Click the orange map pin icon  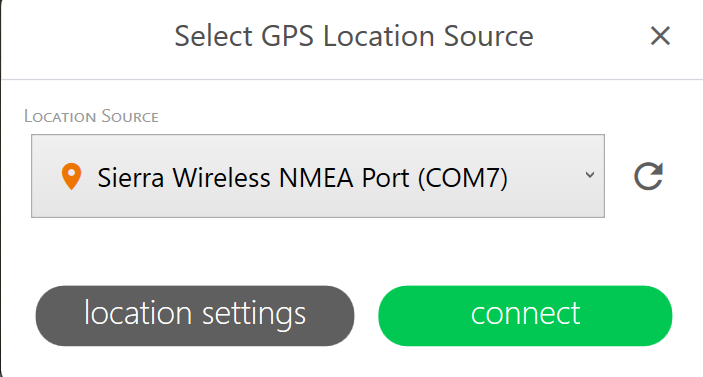pos(71,177)
